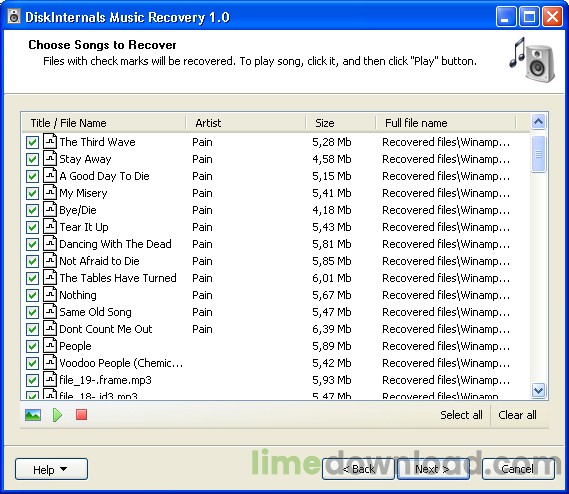Click file icon next to Dancing With The Dead
This screenshot has height=494, width=569.
(x=50, y=243)
